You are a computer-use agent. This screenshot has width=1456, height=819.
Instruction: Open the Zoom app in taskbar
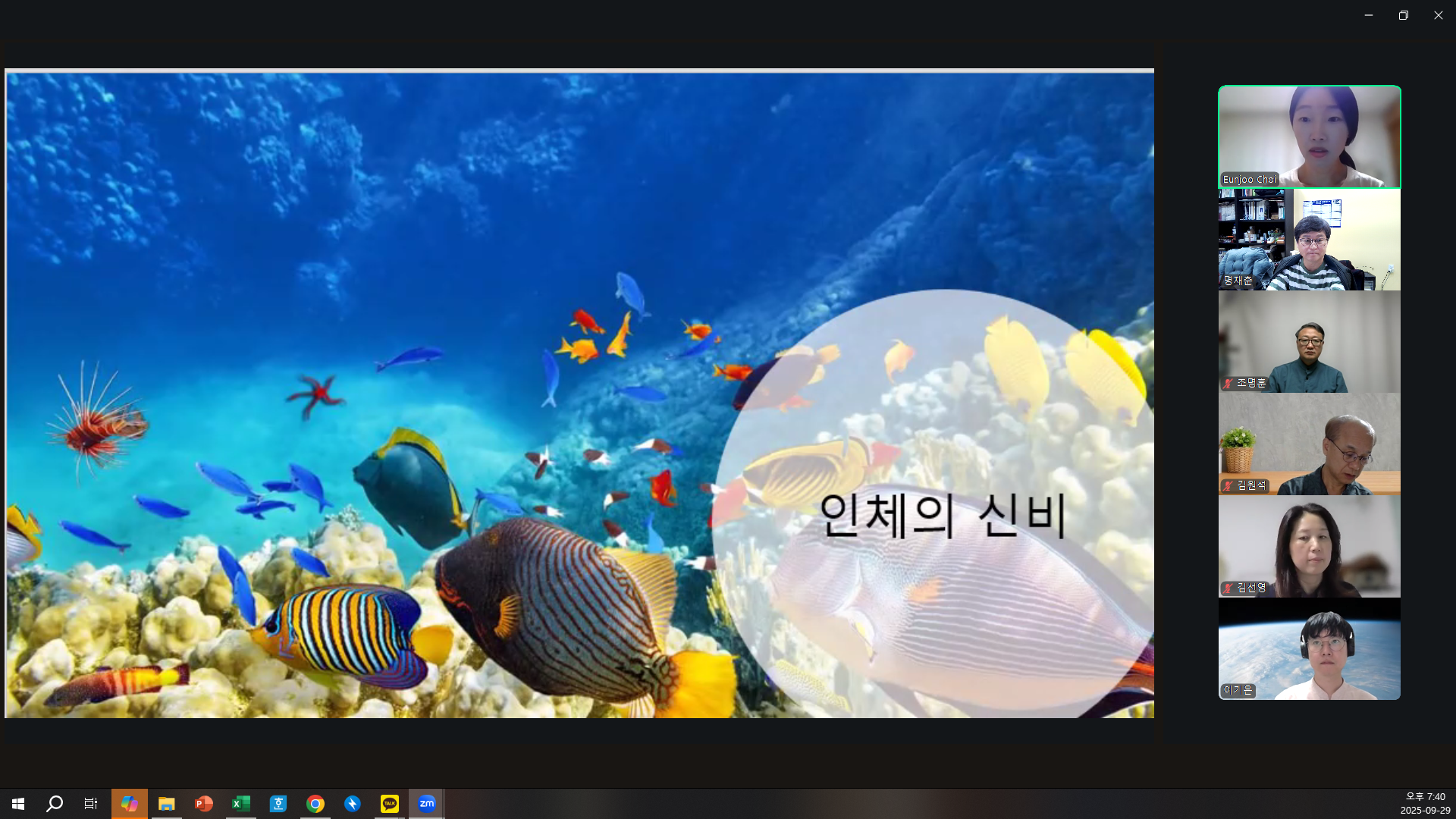[426, 804]
